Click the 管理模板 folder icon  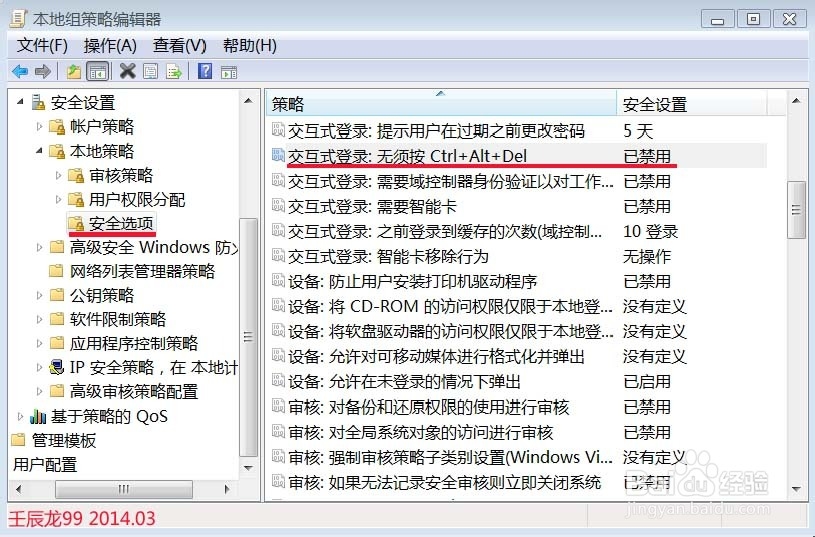coord(18,440)
